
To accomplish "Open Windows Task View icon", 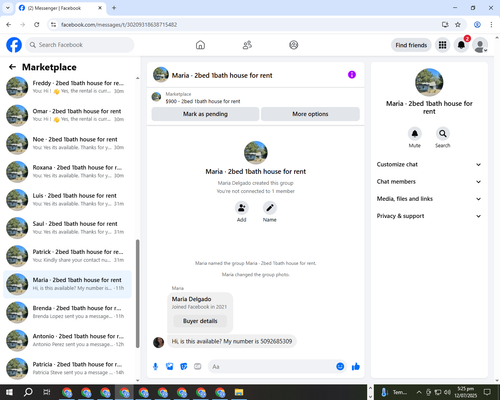I will pos(47,392).
